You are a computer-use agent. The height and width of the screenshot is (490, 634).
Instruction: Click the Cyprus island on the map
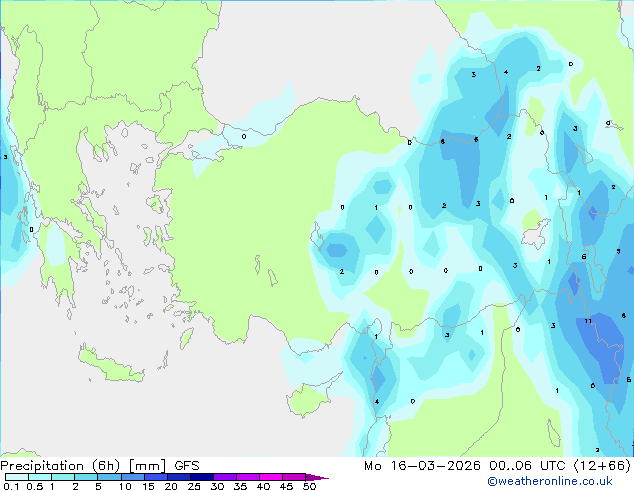pos(311,396)
